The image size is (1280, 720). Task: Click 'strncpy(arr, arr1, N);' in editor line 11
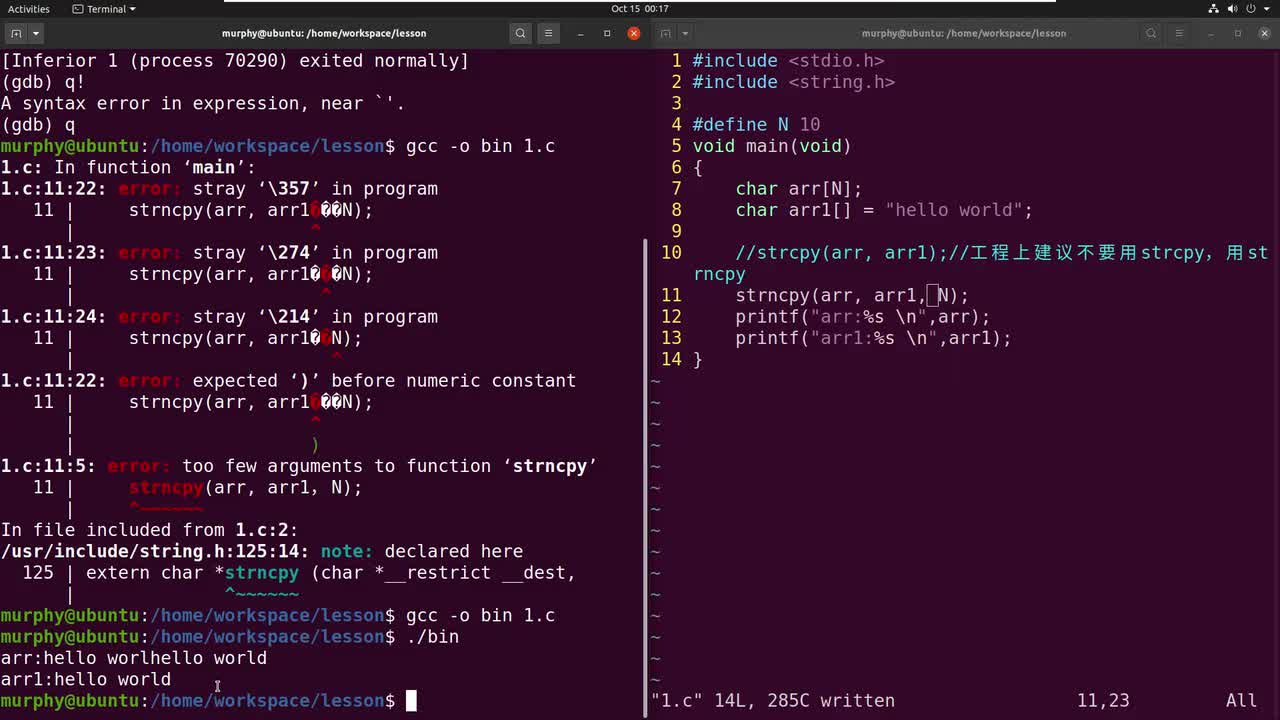click(x=852, y=296)
